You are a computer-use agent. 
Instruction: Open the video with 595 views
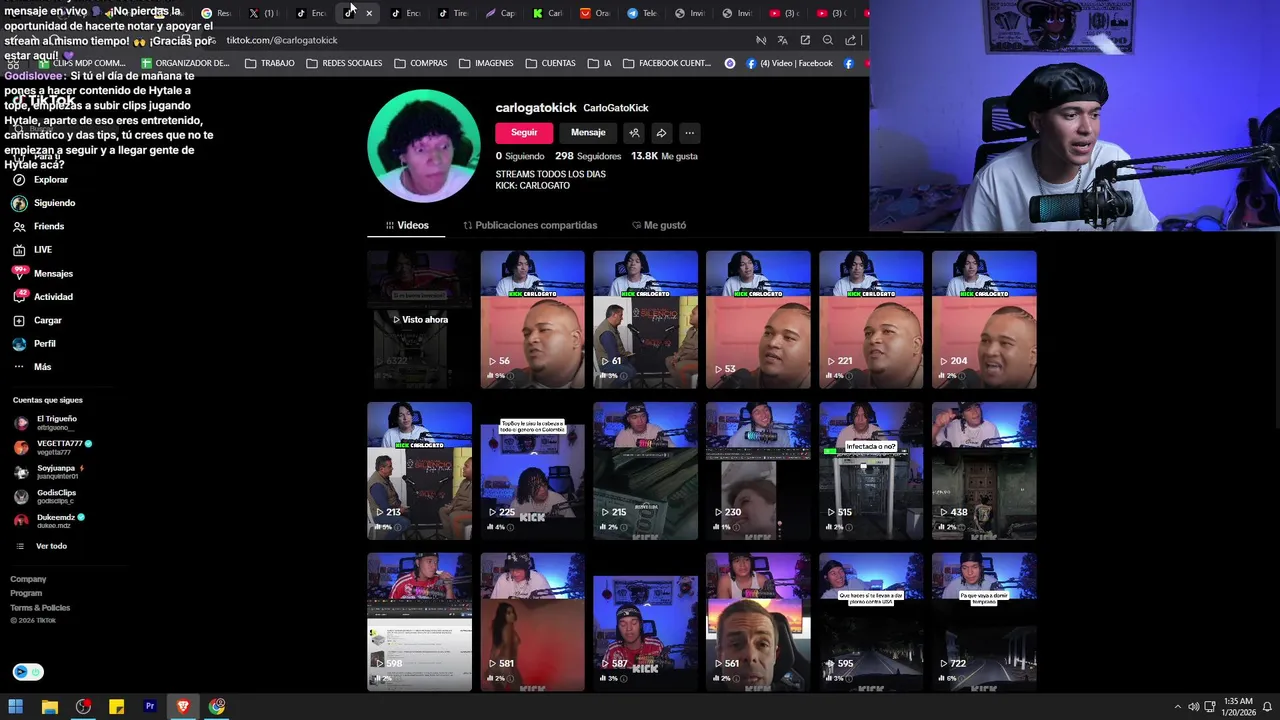[x=871, y=622]
